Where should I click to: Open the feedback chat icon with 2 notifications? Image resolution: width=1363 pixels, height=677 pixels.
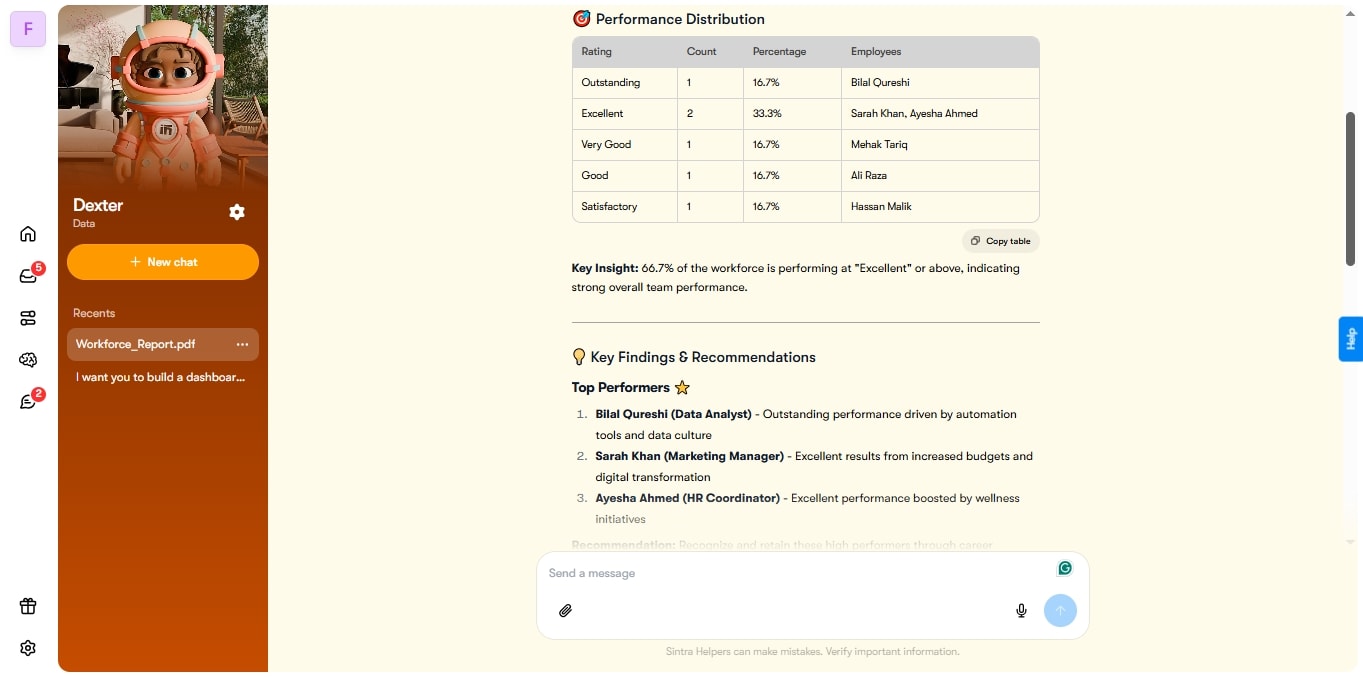click(27, 400)
